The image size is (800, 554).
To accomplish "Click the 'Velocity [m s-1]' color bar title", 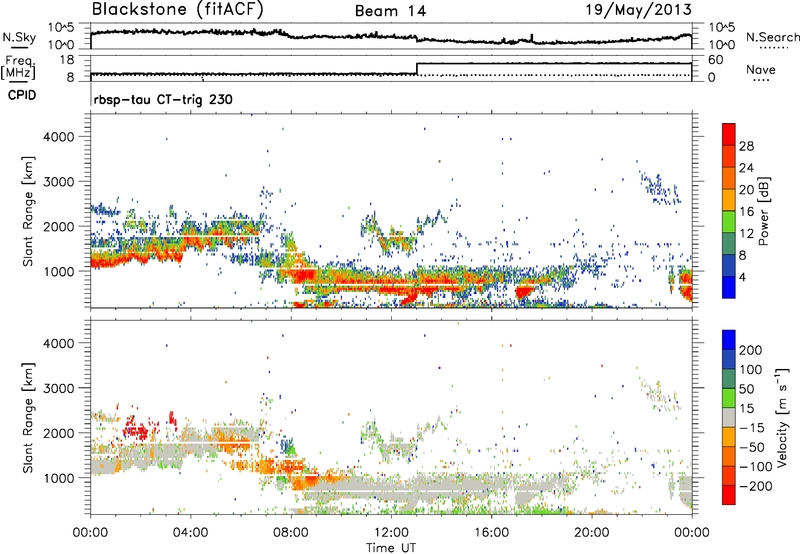I will pyautogui.click(x=782, y=417).
